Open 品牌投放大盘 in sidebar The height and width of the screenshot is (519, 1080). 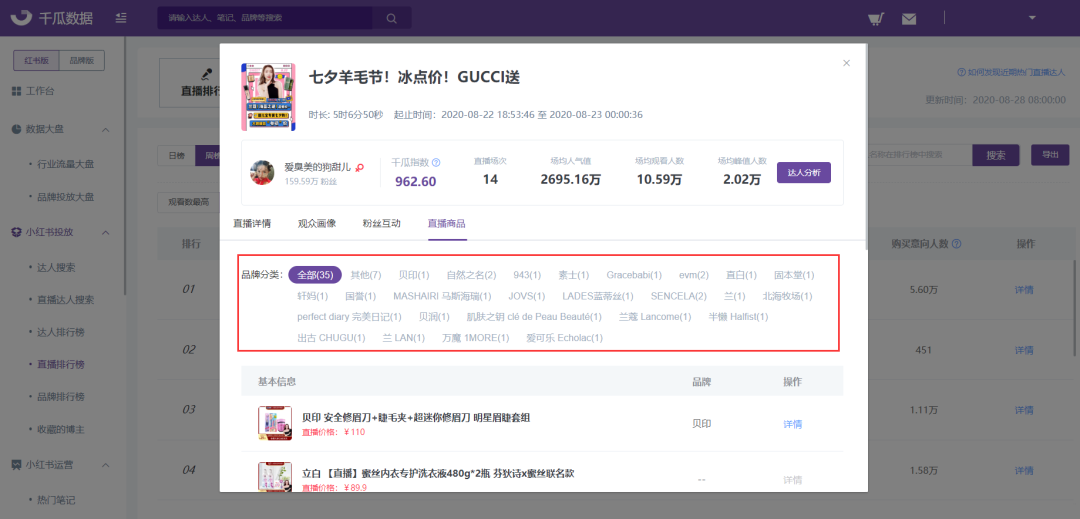(65, 197)
